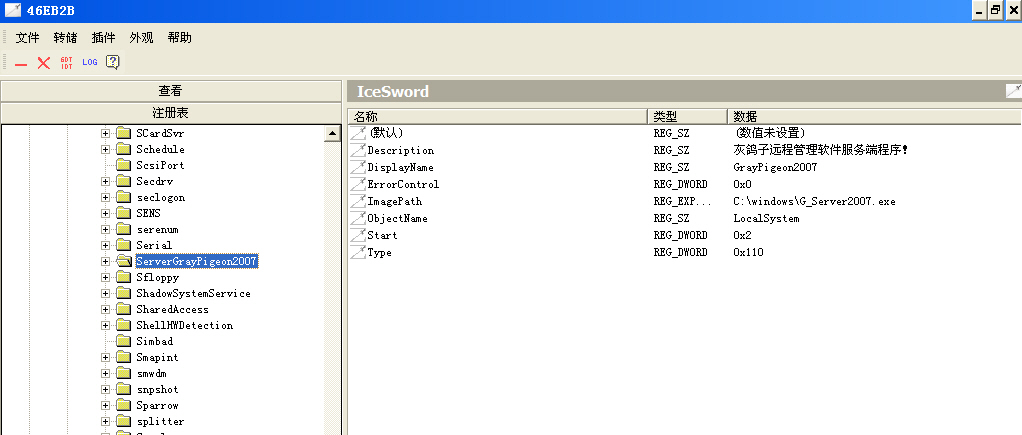
Task: Expand the SCardSvr tree node
Action: click(105, 134)
